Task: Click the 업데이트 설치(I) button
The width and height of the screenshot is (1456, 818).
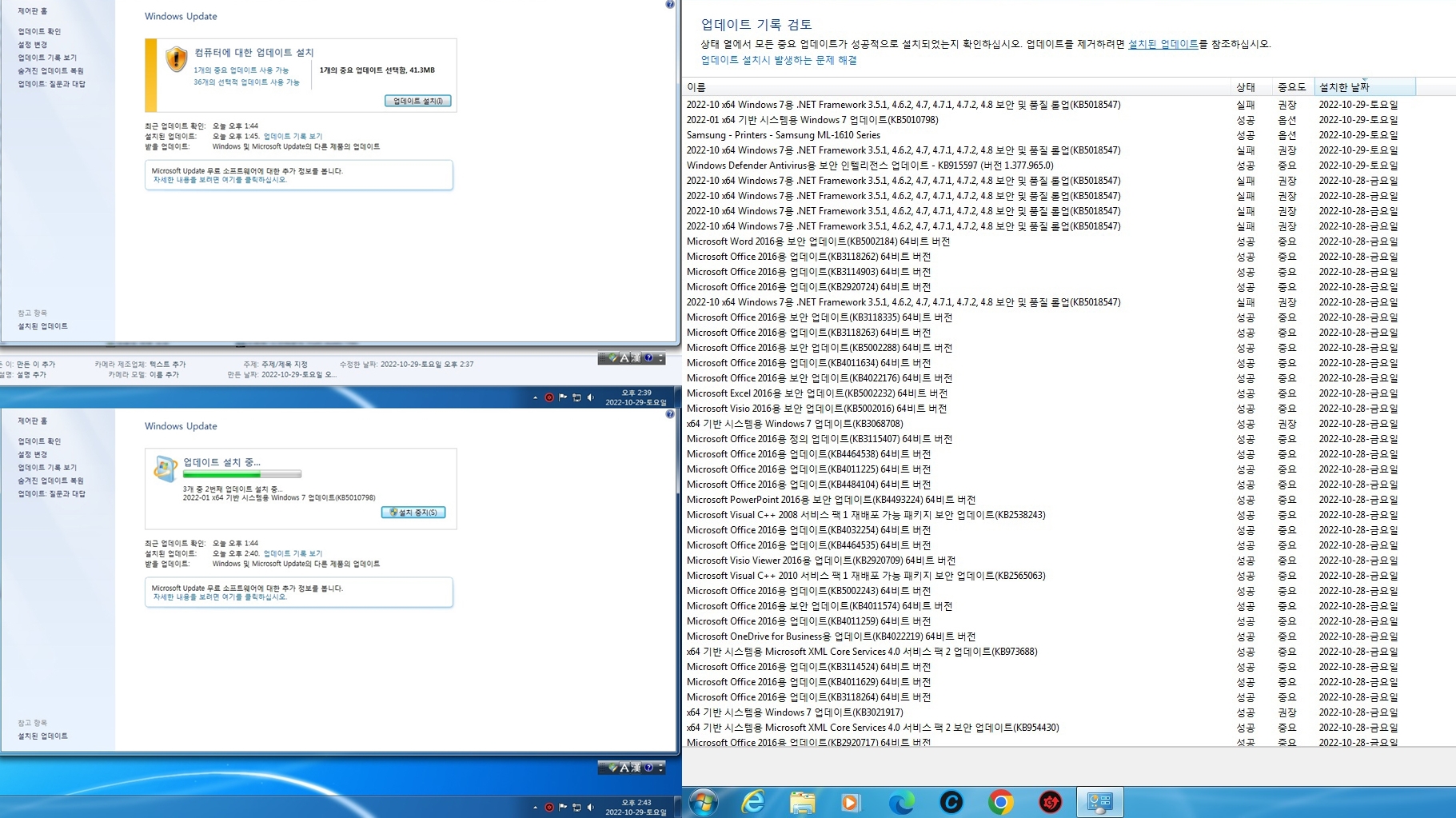Action: click(417, 101)
